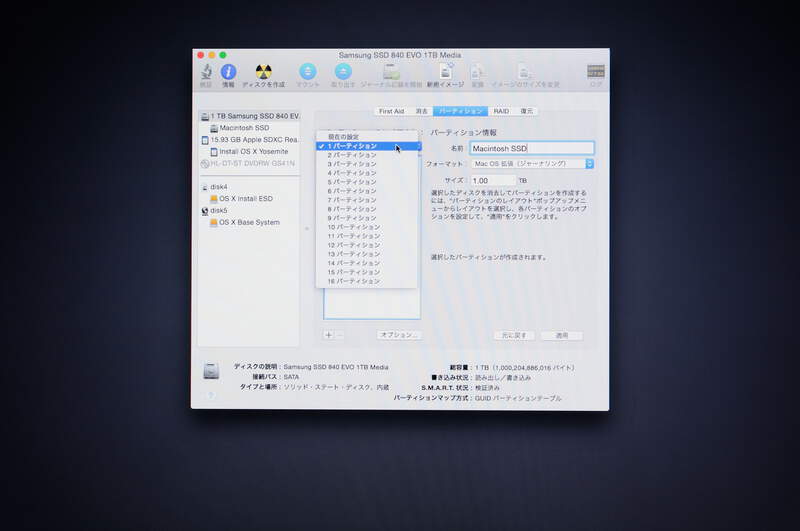800x531 pixels.
Task: Click the Resize Image toolbar icon
Action: pyautogui.click(x=524, y=72)
